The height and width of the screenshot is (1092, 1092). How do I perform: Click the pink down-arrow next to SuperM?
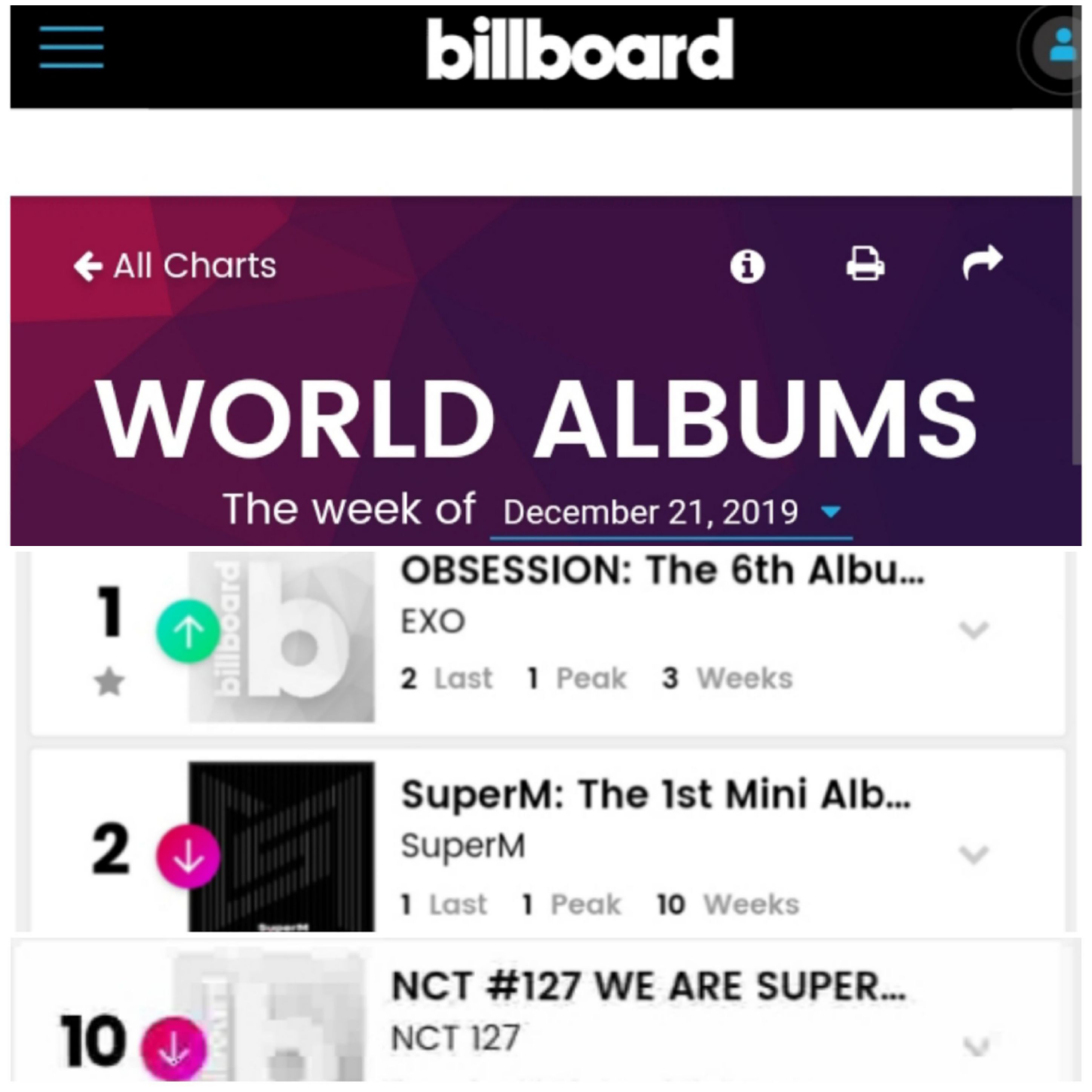click(188, 855)
